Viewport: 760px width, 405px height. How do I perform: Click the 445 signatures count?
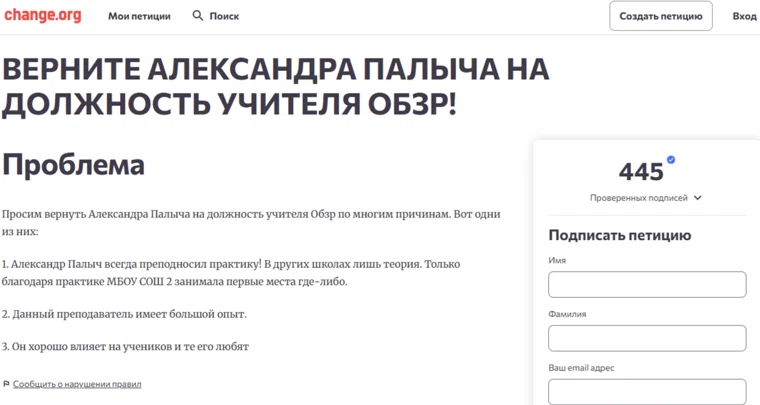click(x=641, y=171)
